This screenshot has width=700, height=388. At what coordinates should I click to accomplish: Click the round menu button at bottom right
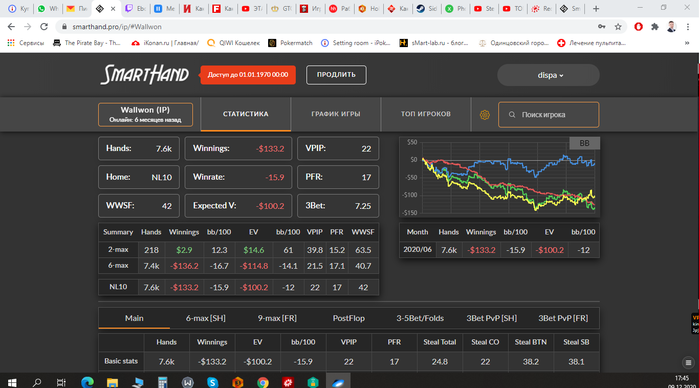click(688, 362)
